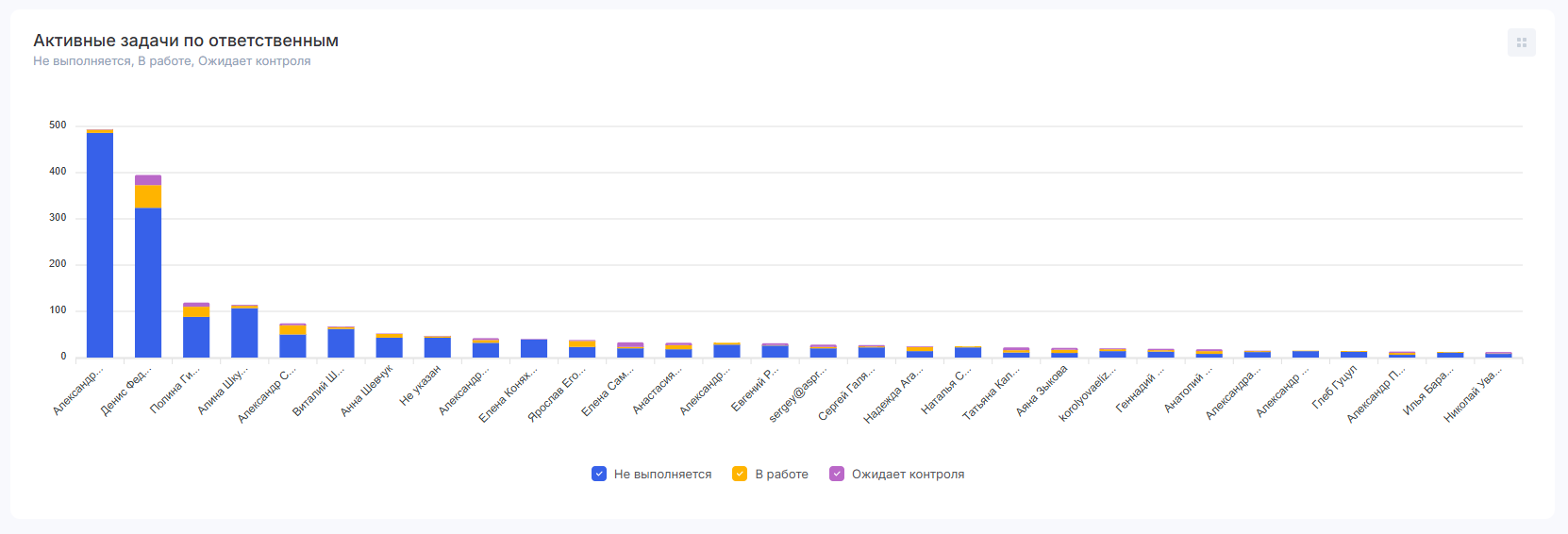Click the 'Активные задачи по ответственным' title
The width and height of the screenshot is (1568, 534).
[x=186, y=41]
